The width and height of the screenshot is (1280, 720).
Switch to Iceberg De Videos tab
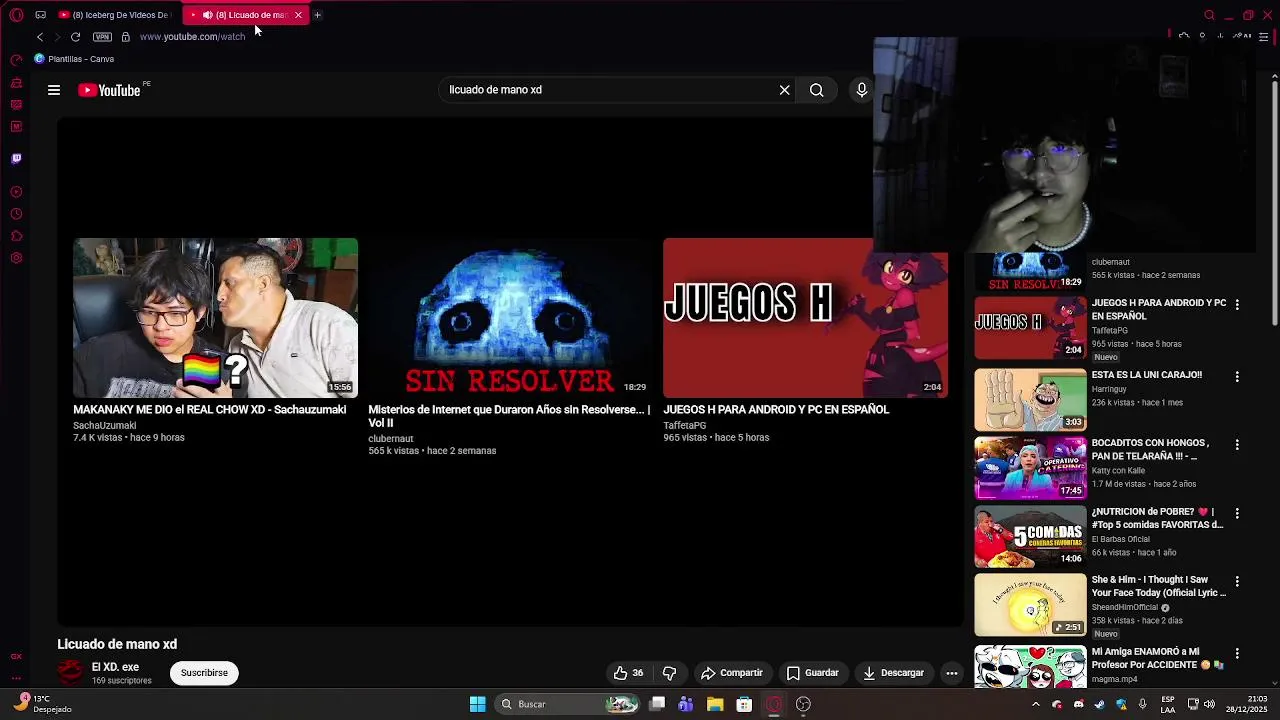(114, 15)
